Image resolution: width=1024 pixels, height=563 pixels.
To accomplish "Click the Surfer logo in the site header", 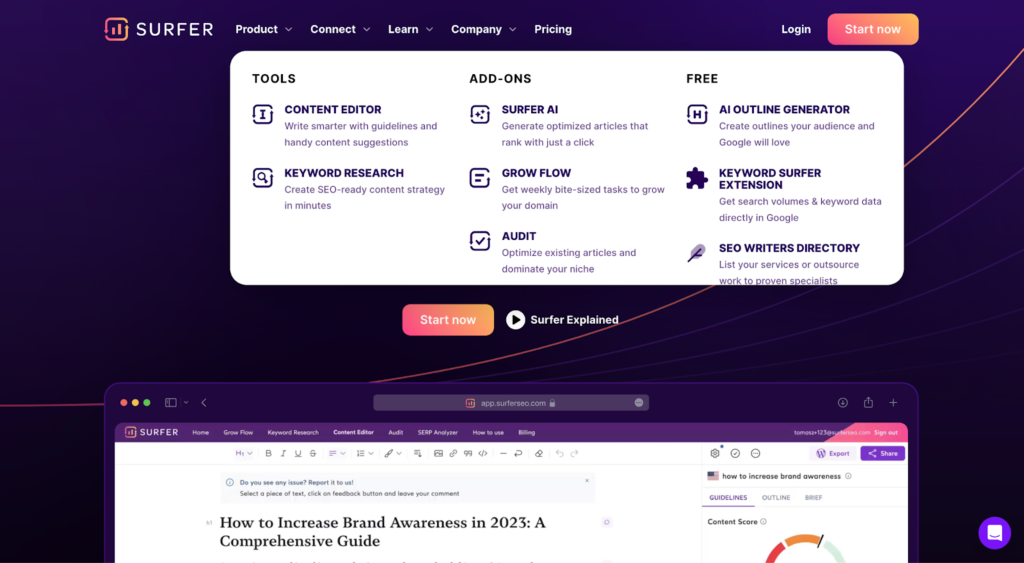I will coord(159,29).
